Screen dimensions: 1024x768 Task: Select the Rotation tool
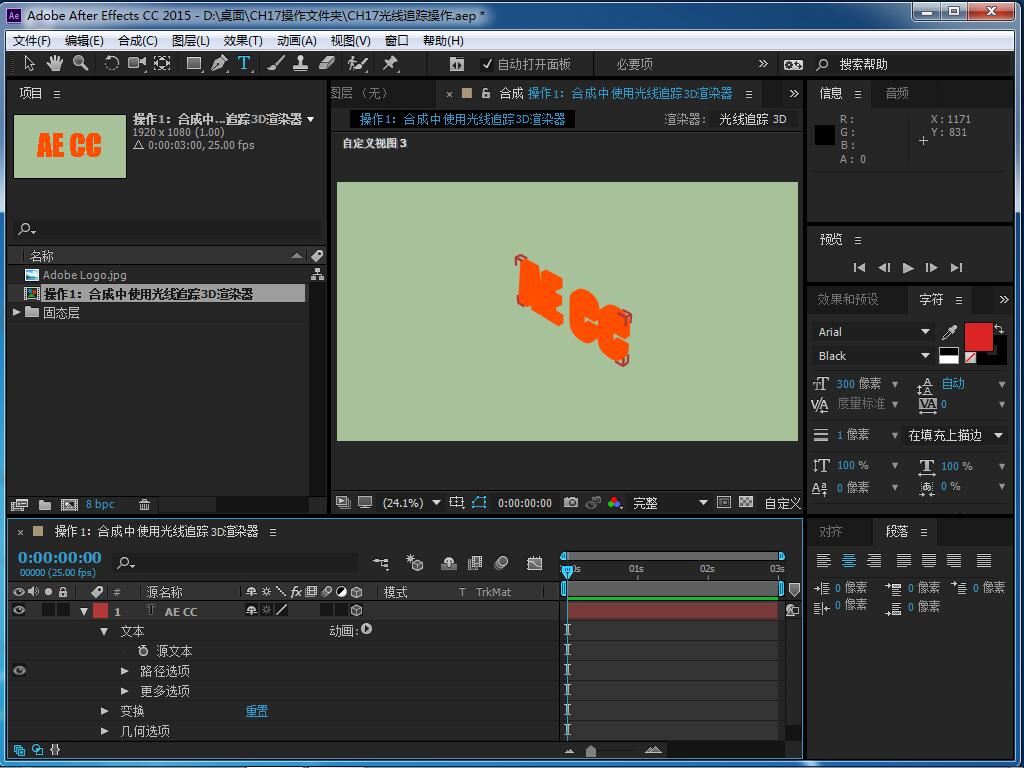point(111,63)
